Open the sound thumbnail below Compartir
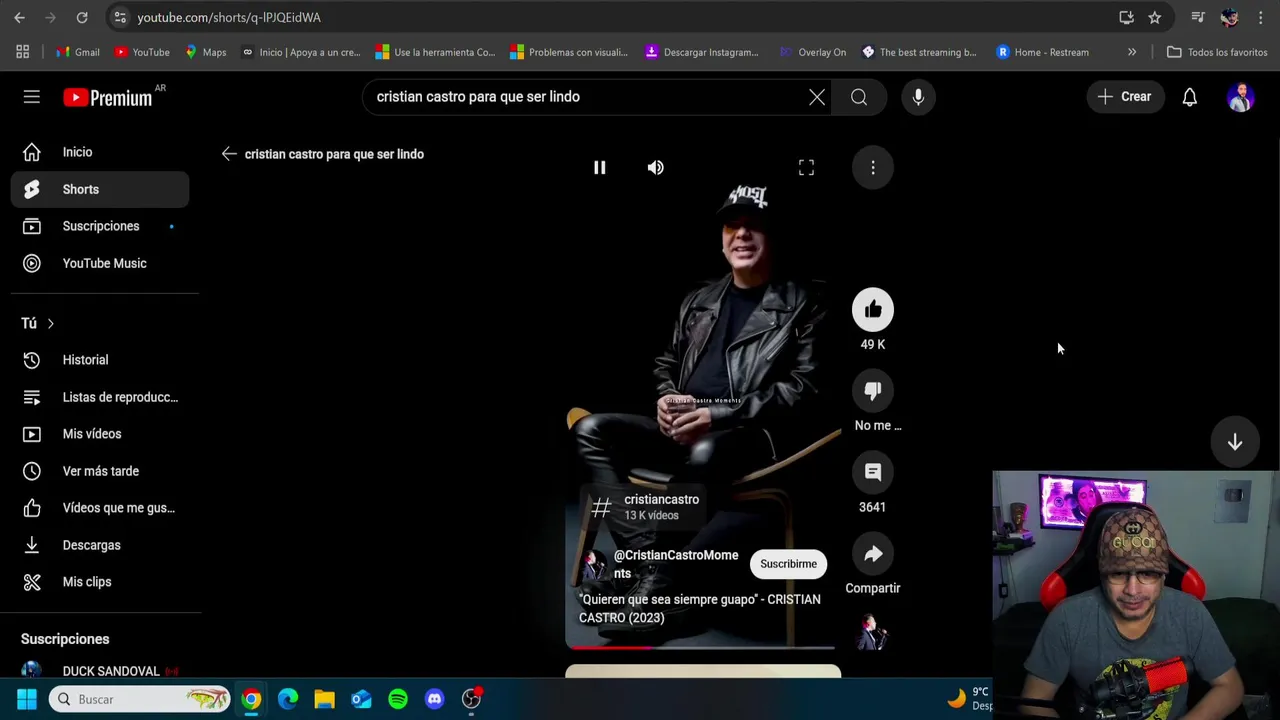The image size is (1280, 720). [x=872, y=633]
